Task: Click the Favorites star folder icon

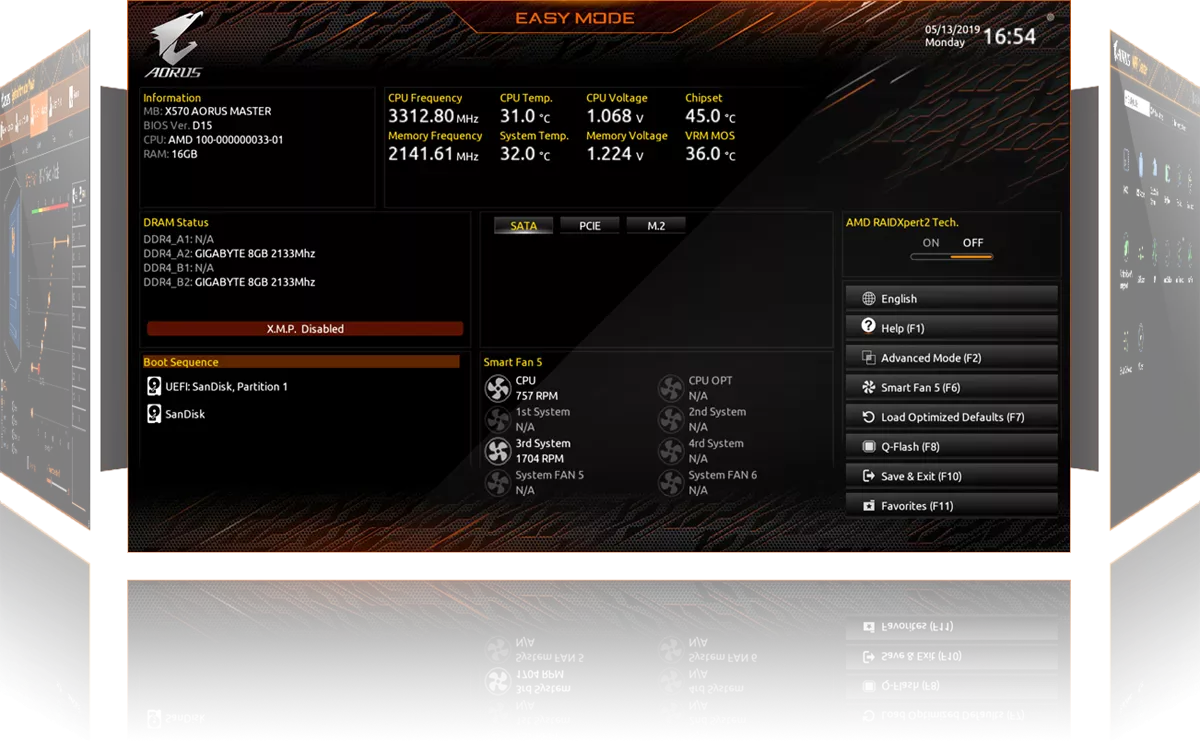Action: [x=868, y=506]
